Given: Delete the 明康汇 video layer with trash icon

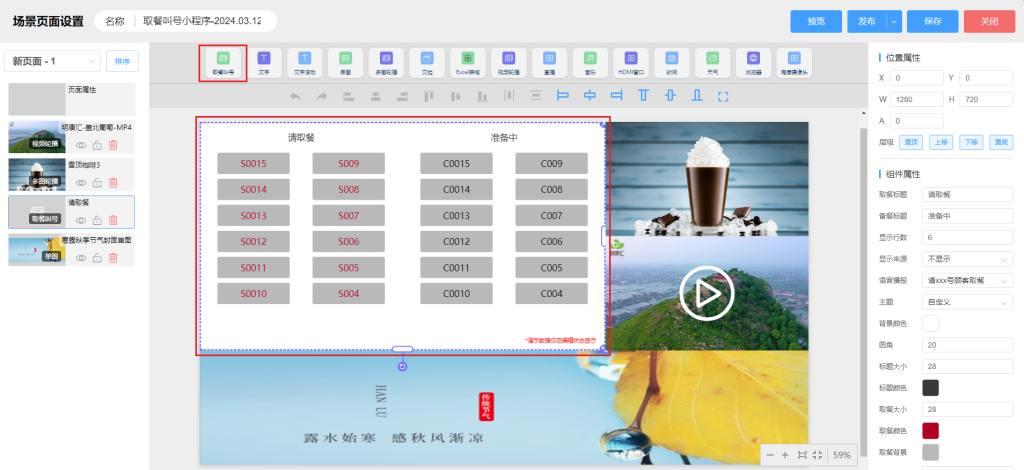Looking at the screenshot, I should [113, 146].
